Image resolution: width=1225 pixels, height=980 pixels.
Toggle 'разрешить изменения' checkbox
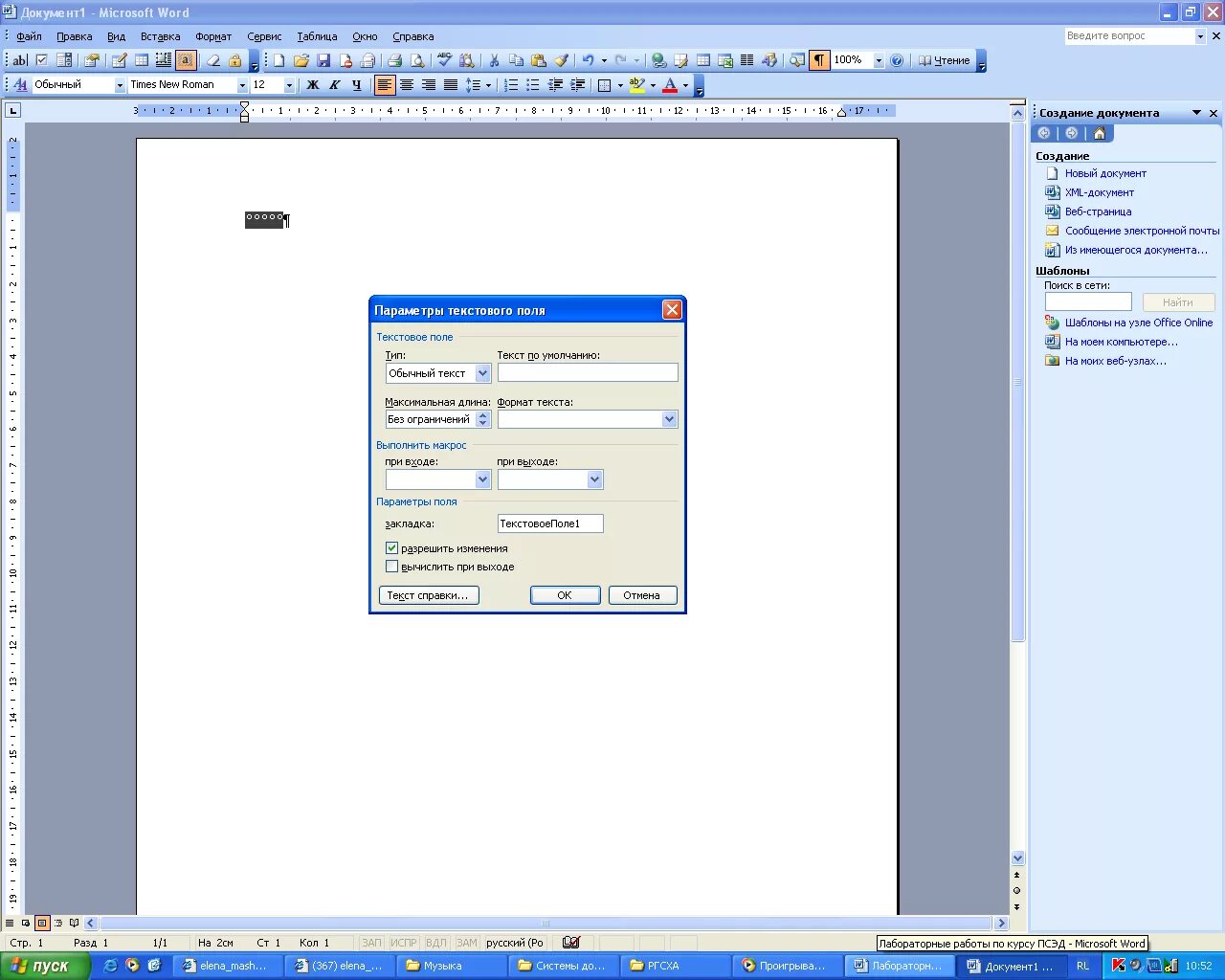click(391, 548)
